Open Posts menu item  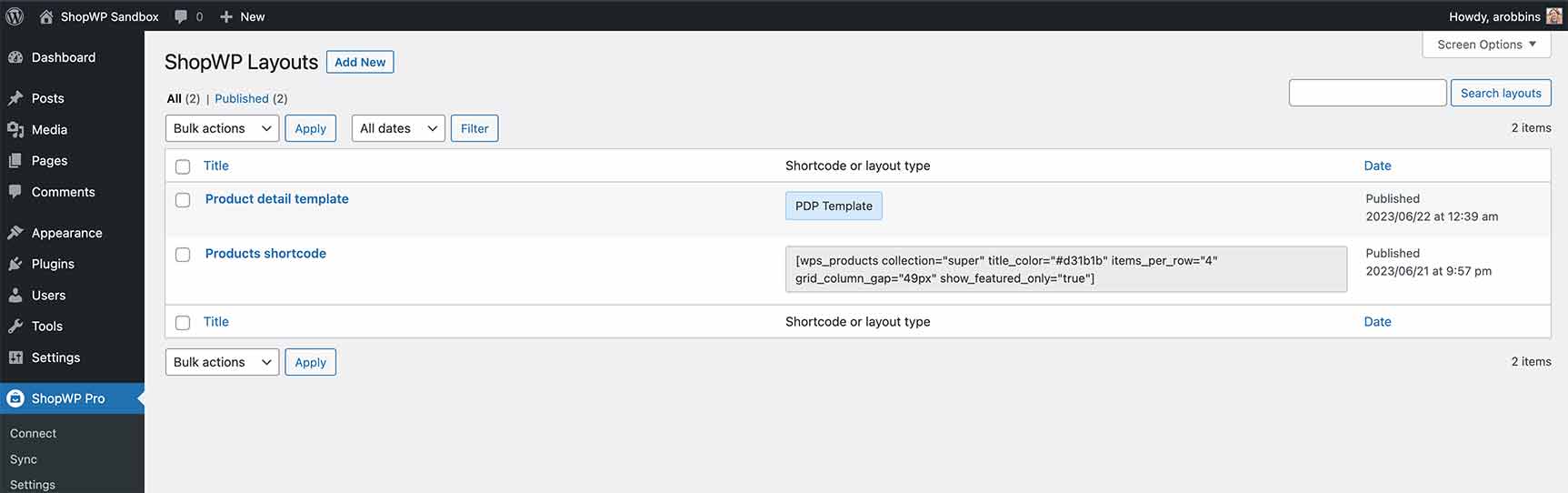(x=48, y=98)
